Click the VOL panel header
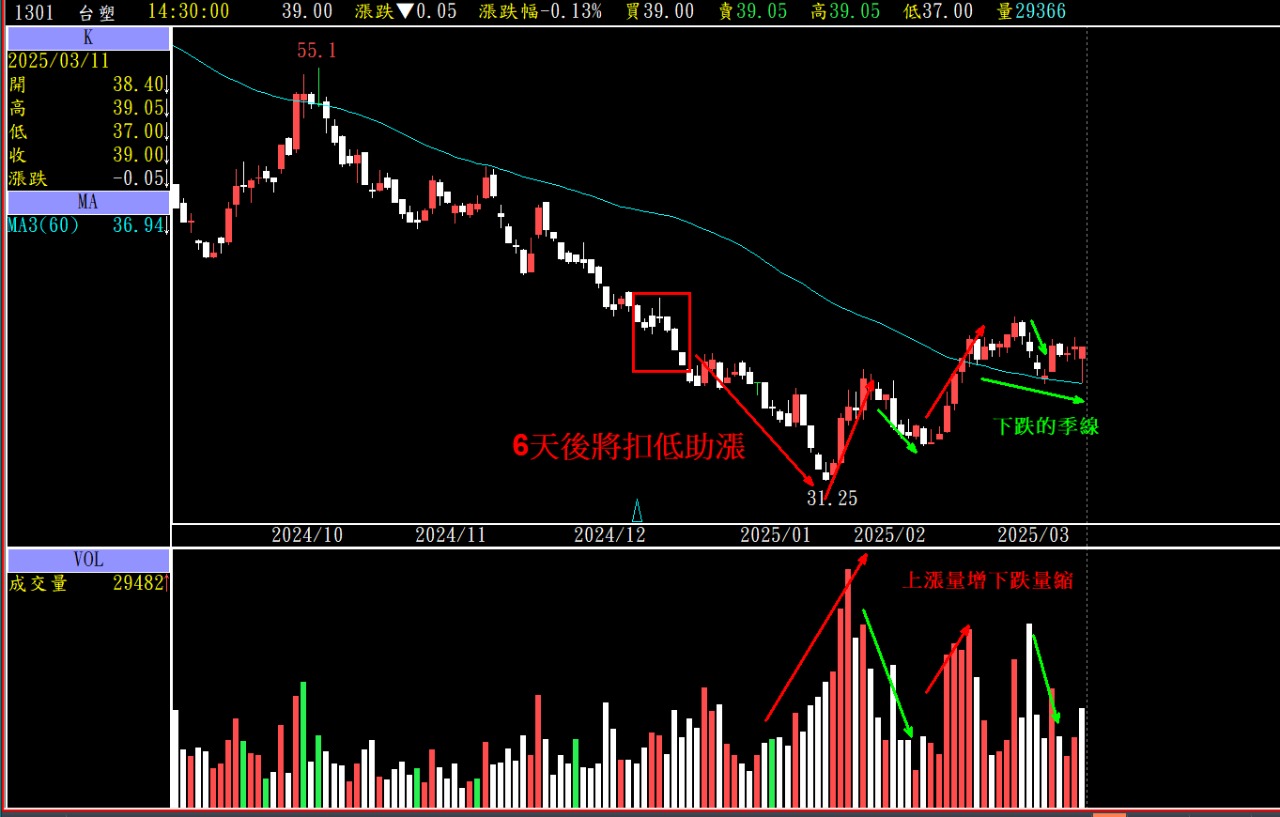Viewport: 1280px width, 817px height. coord(88,560)
